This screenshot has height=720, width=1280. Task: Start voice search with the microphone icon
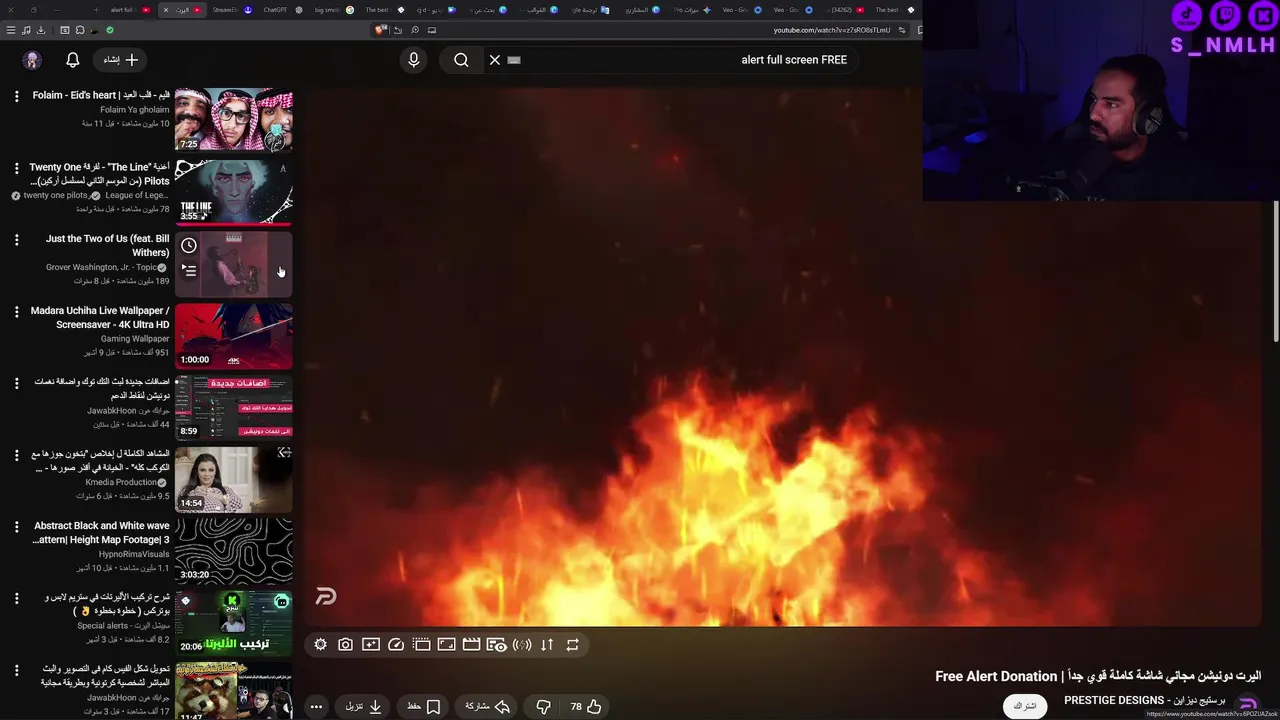[413, 60]
